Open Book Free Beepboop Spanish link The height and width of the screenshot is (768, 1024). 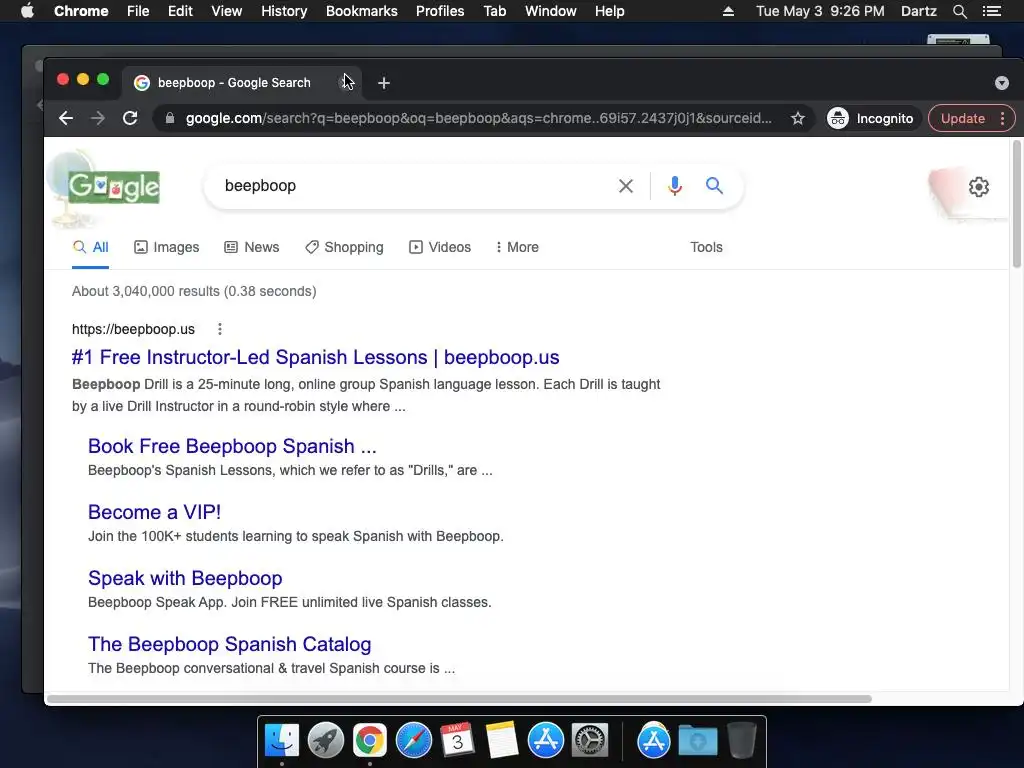click(x=232, y=446)
